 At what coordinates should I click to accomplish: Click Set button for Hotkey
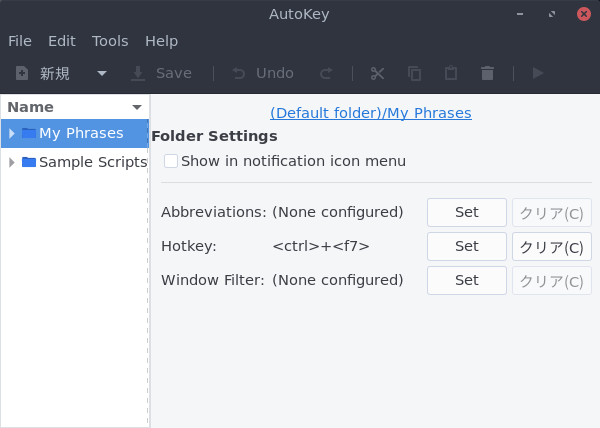467,246
